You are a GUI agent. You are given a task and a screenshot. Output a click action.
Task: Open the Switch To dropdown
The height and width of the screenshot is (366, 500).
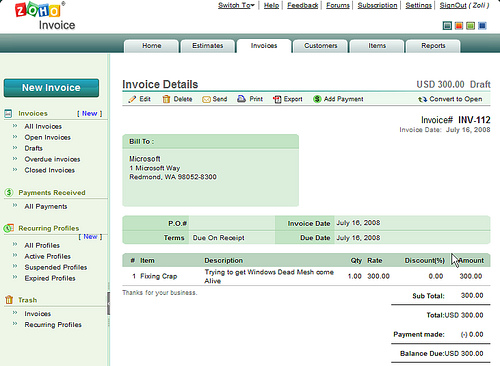point(236,5)
